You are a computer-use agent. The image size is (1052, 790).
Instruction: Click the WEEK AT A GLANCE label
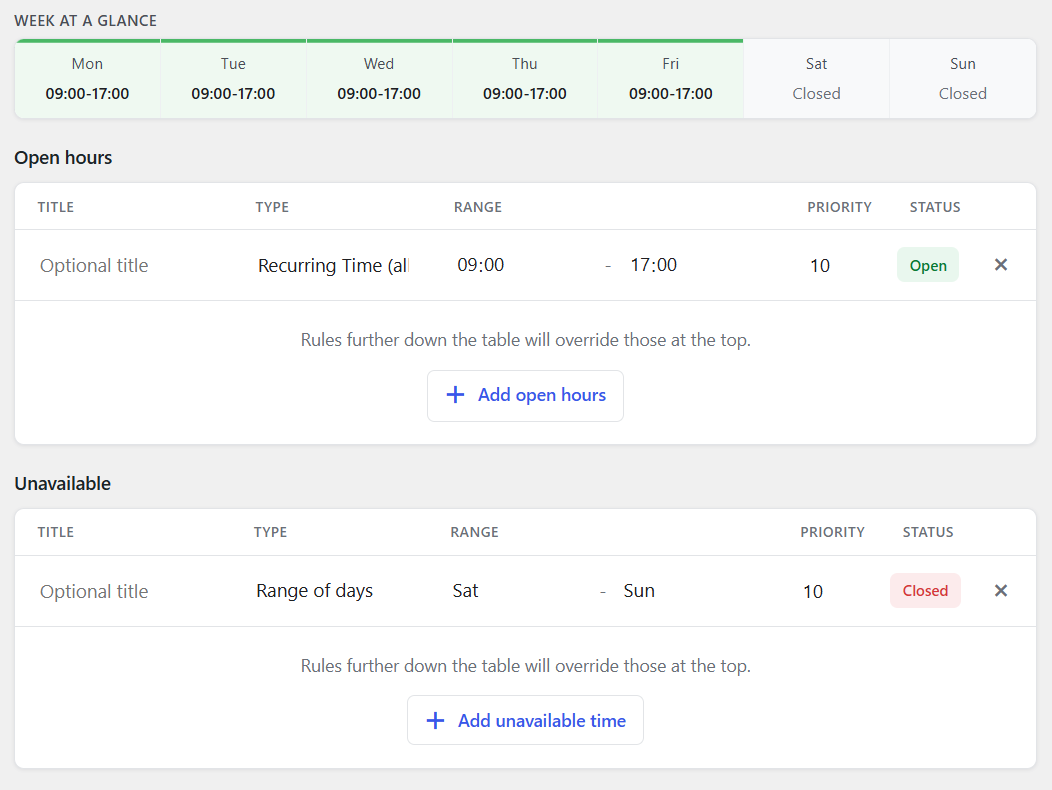[x=85, y=21]
